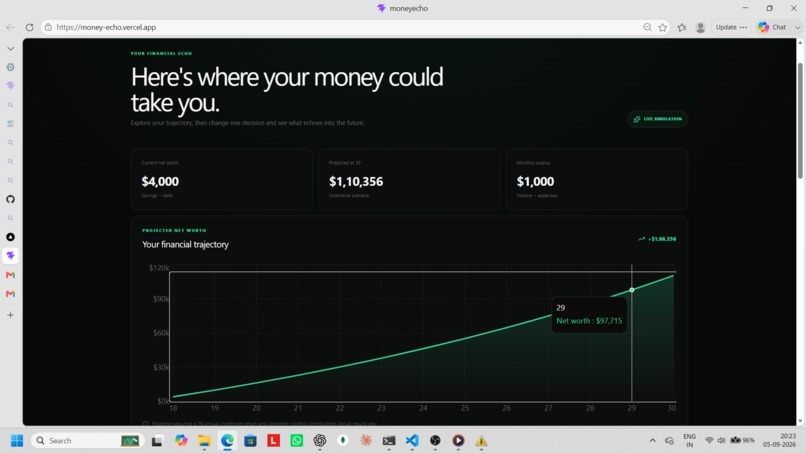
Task: Select the active moneyecho tab in sidebar
Action: coord(10,256)
